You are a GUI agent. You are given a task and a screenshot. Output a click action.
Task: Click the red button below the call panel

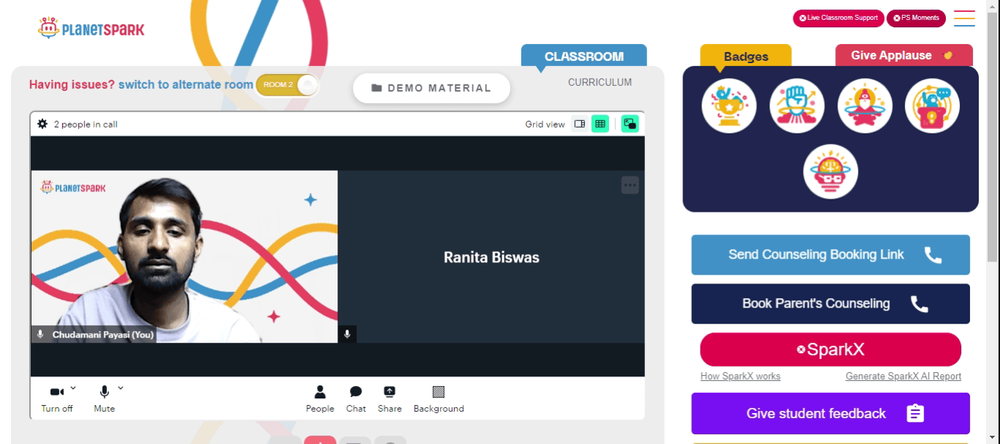click(320, 440)
